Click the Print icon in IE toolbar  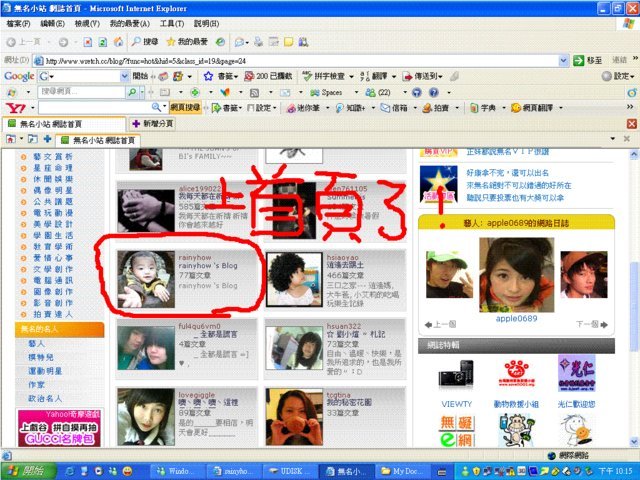258,42
